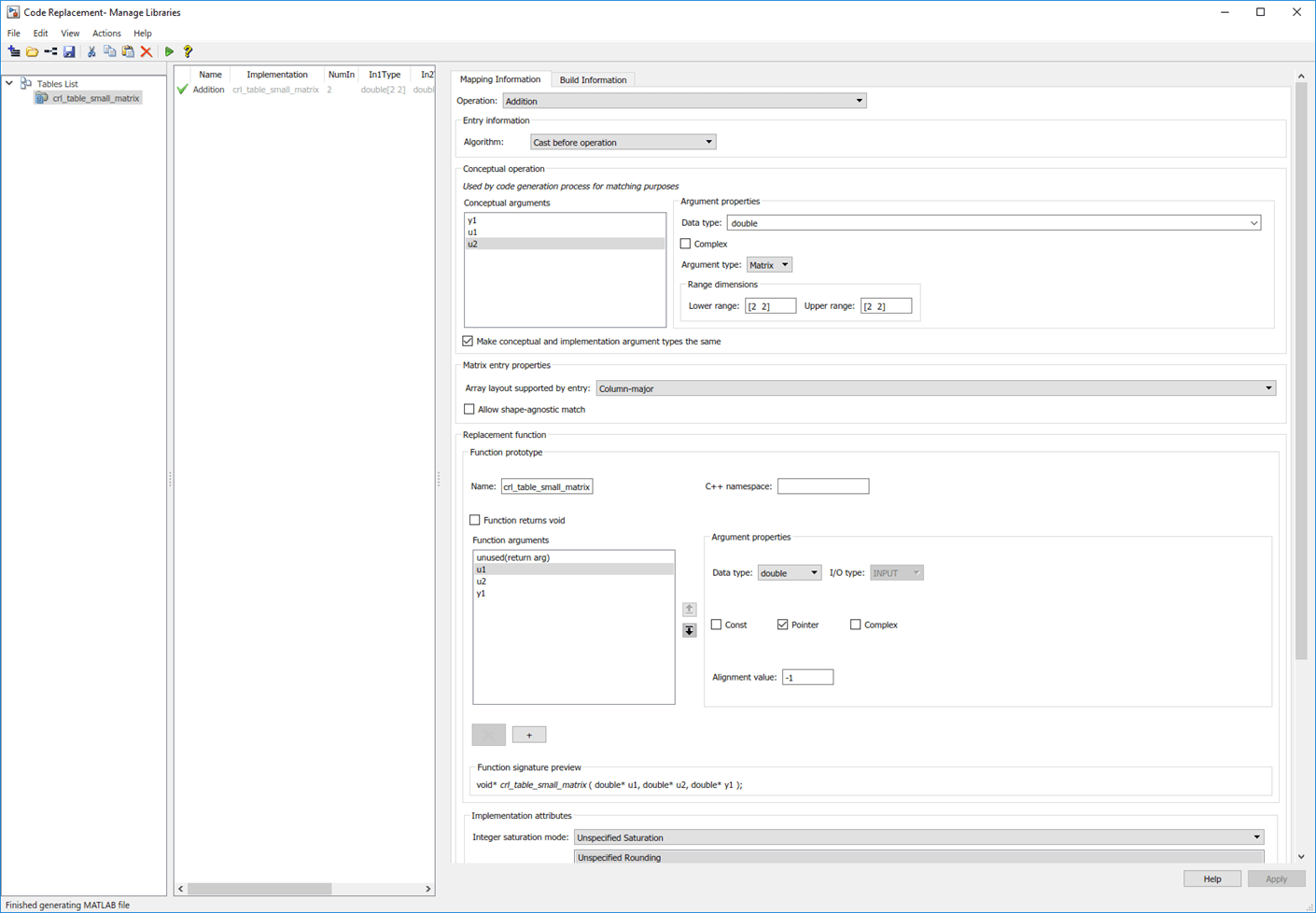Click the scroll-right arrow of entries table
This screenshot has height=913, width=1316.
[x=428, y=889]
